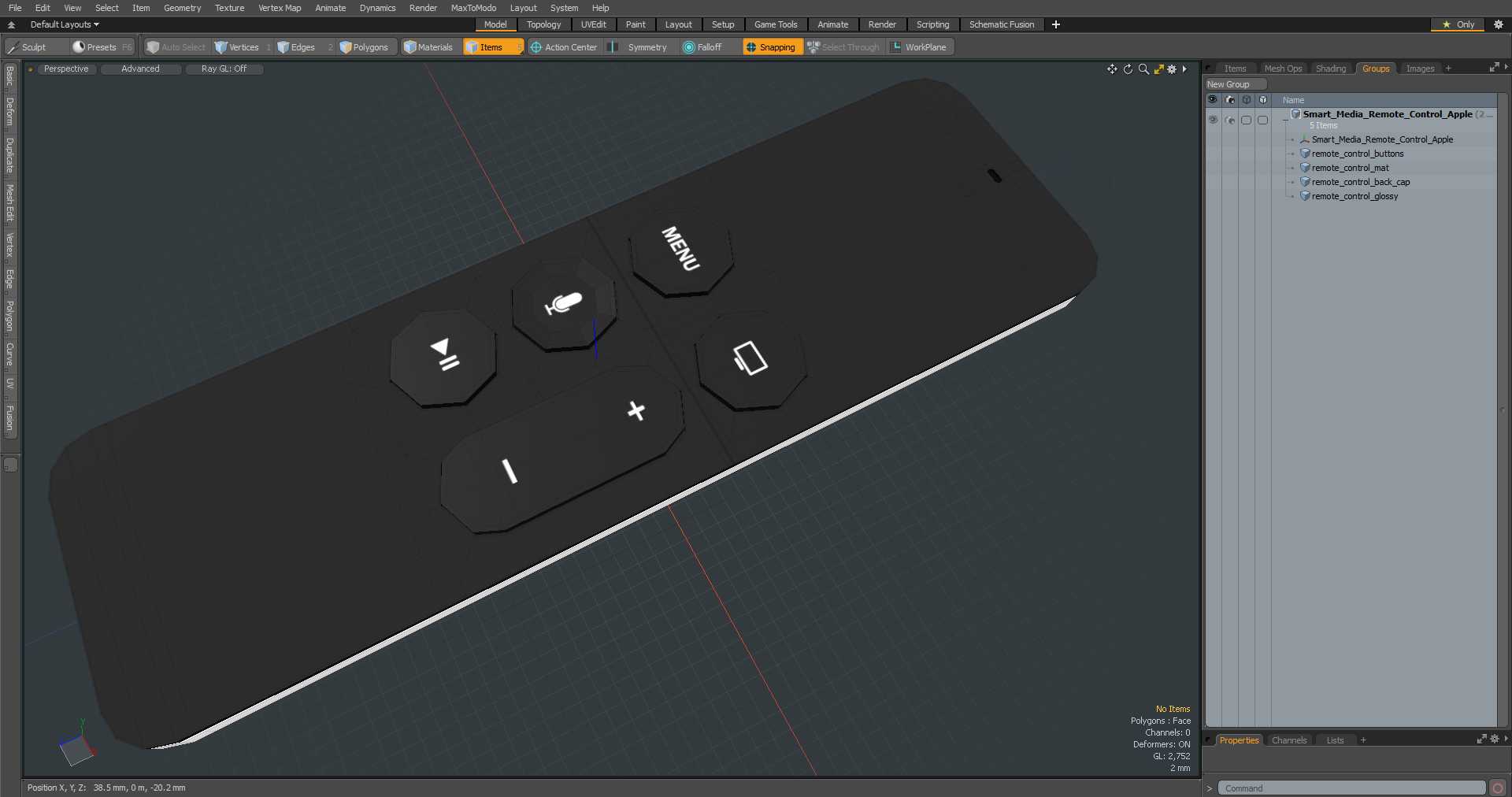Open the viewport settings gear
The height and width of the screenshot is (797, 1512).
pyautogui.click(x=1172, y=69)
